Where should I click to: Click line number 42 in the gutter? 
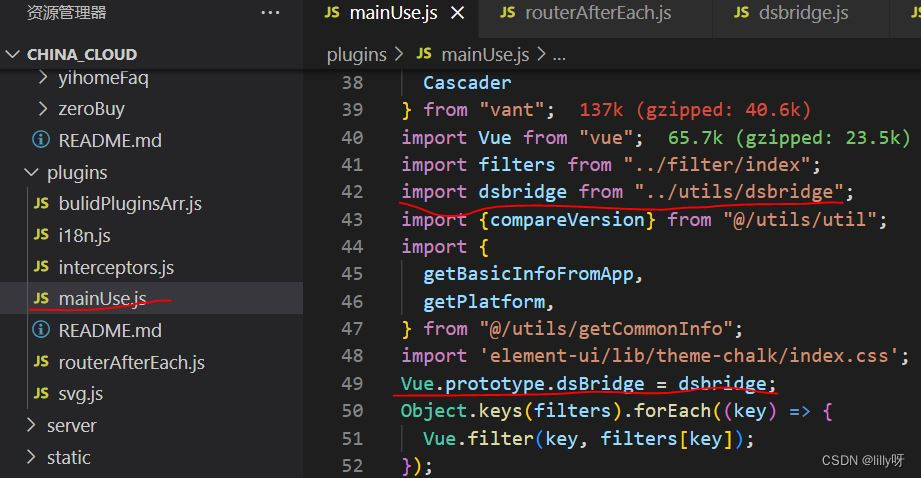coord(352,192)
